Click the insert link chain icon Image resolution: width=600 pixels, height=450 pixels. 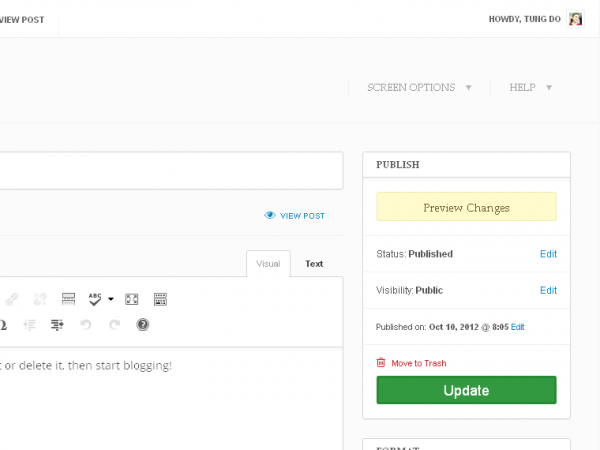[12, 299]
